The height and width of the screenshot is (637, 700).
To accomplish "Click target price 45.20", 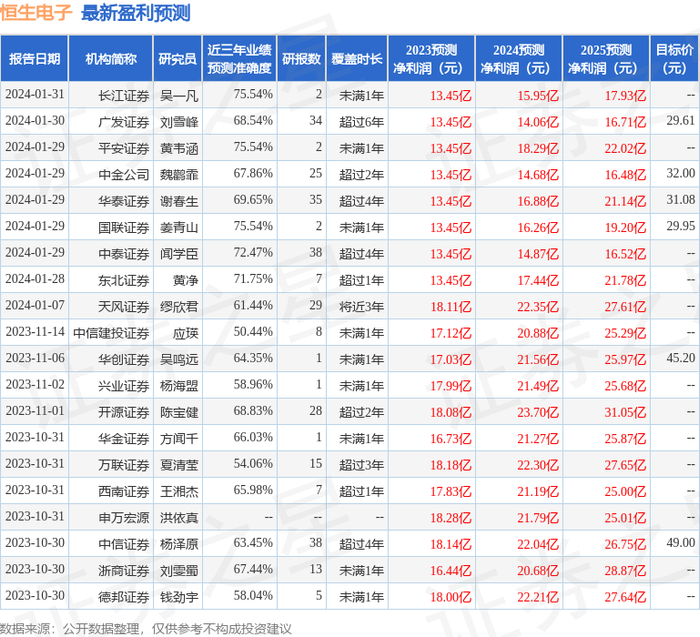I will click(x=680, y=358).
